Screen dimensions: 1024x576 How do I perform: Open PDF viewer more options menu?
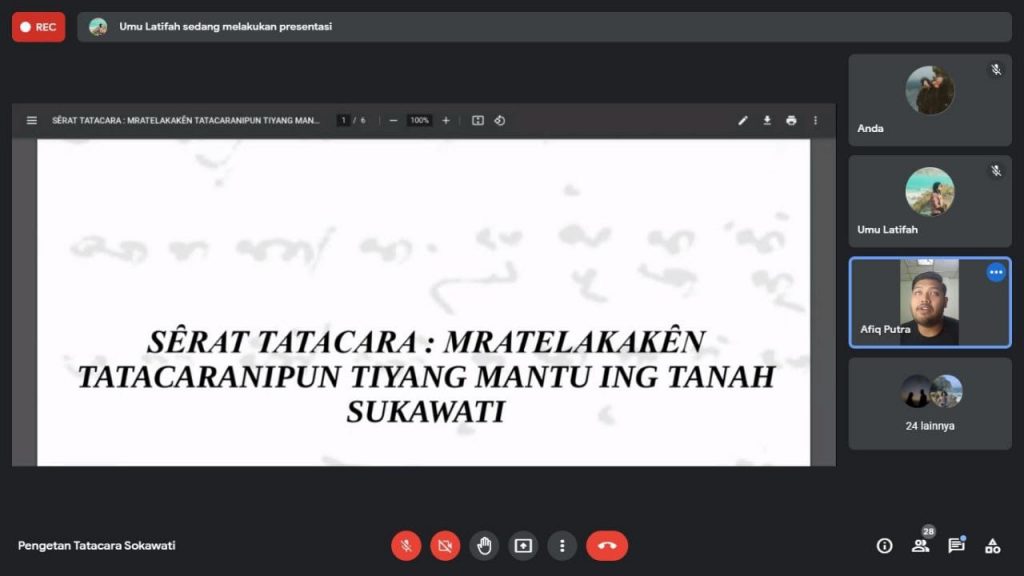pos(815,120)
